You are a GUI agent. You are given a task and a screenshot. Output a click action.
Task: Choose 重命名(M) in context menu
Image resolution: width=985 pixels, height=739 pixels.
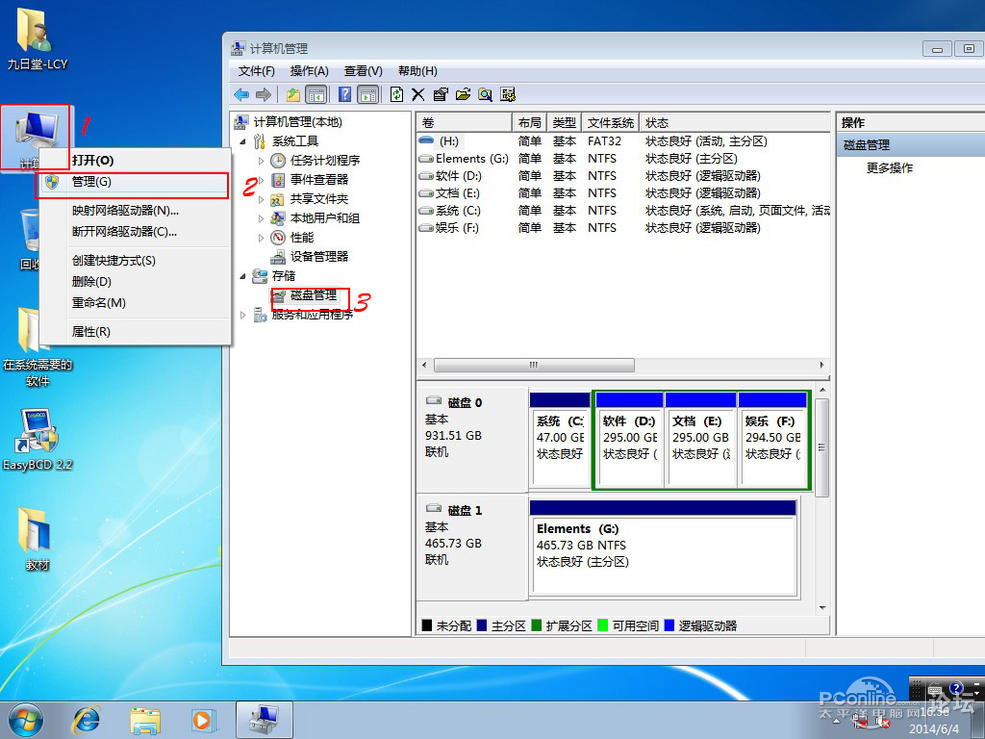coord(135,303)
